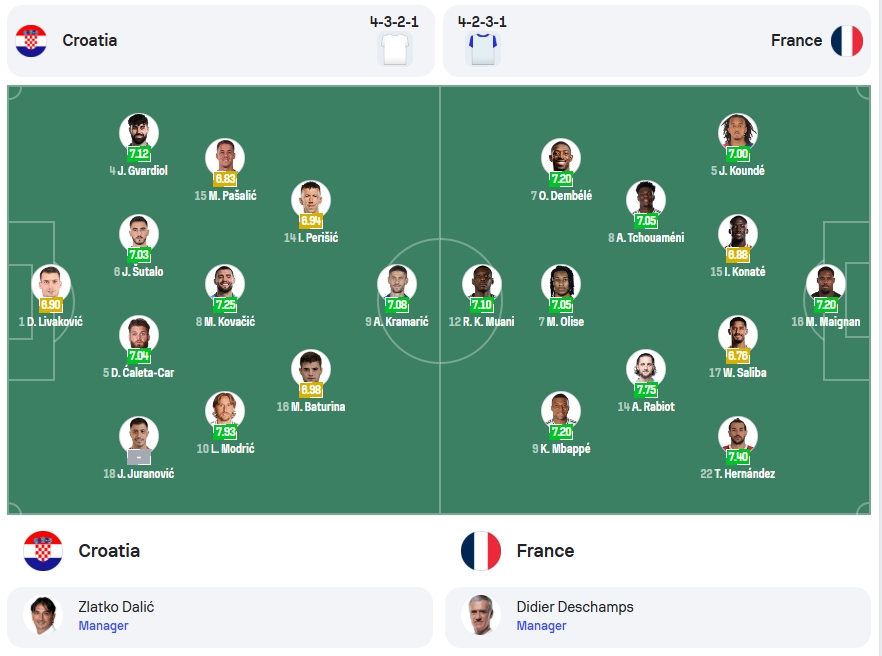The width and height of the screenshot is (882, 656).
Task: Click I. Perišić's 6.94 rating badge
Action: point(311,221)
